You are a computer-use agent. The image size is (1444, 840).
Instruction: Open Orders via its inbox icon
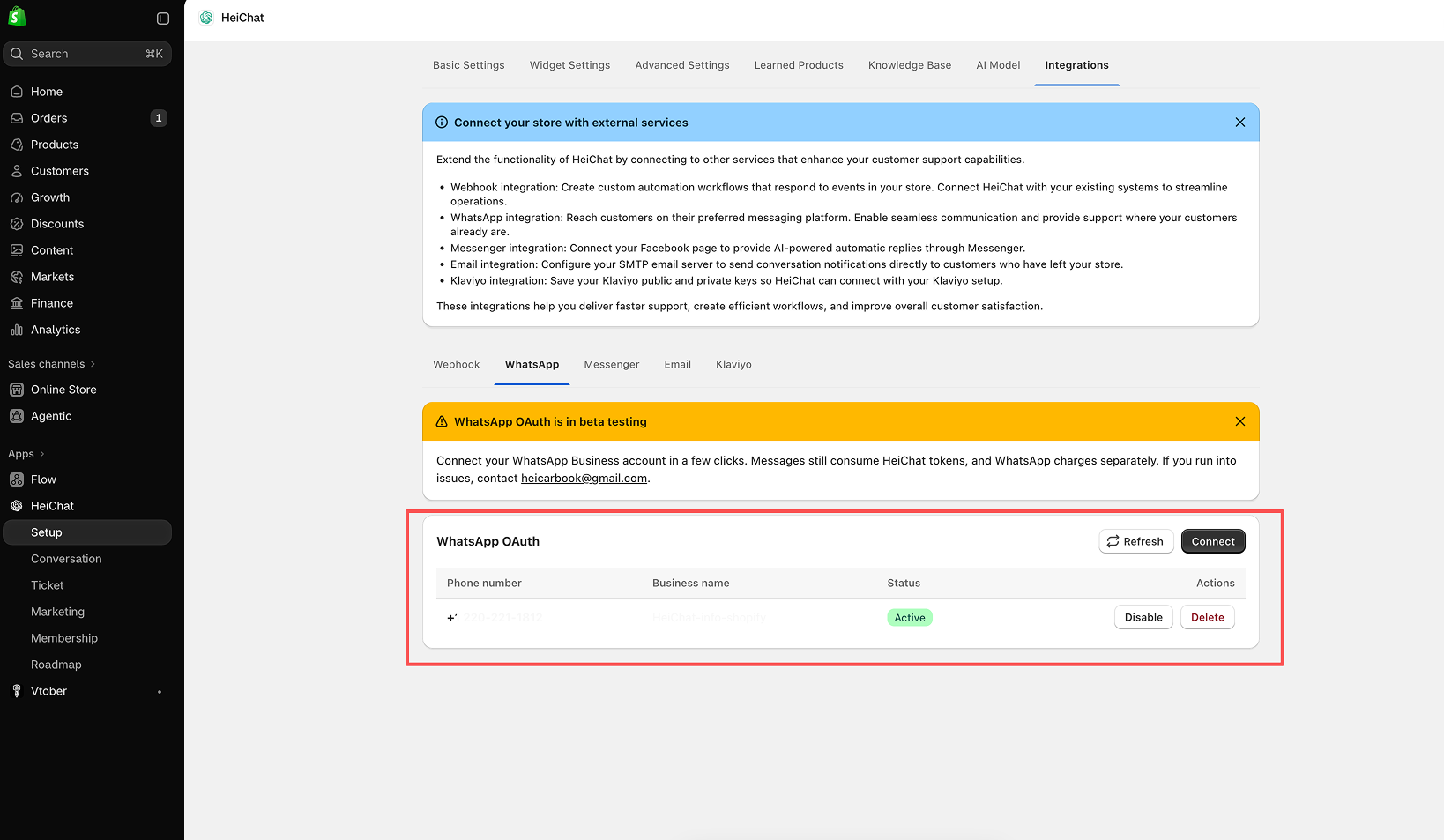point(17,118)
